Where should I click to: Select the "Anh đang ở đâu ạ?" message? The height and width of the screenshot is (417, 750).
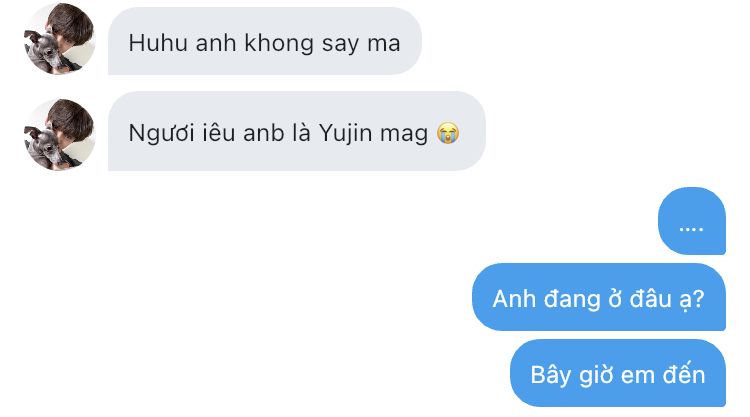(x=599, y=297)
